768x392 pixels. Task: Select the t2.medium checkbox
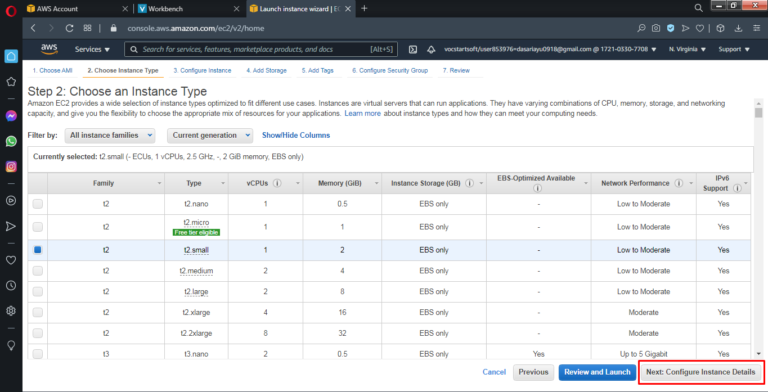[x=38, y=270]
